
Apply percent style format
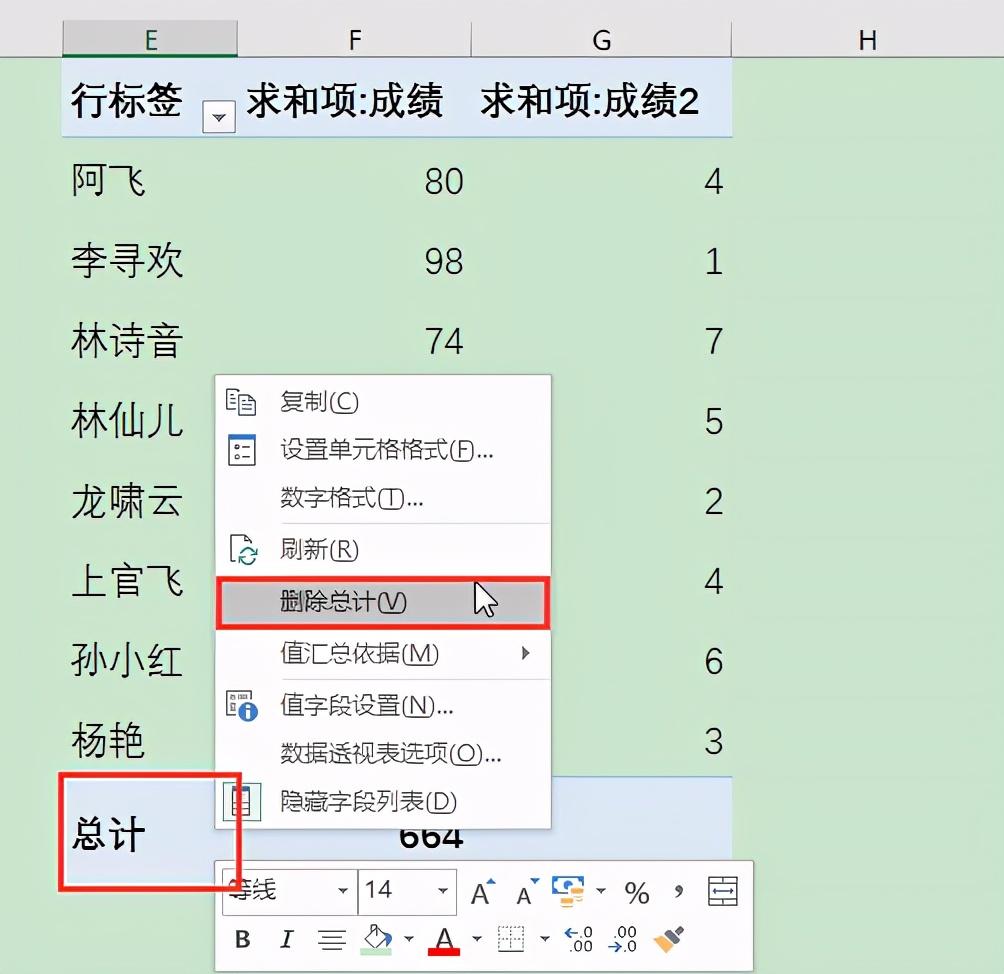click(x=636, y=892)
